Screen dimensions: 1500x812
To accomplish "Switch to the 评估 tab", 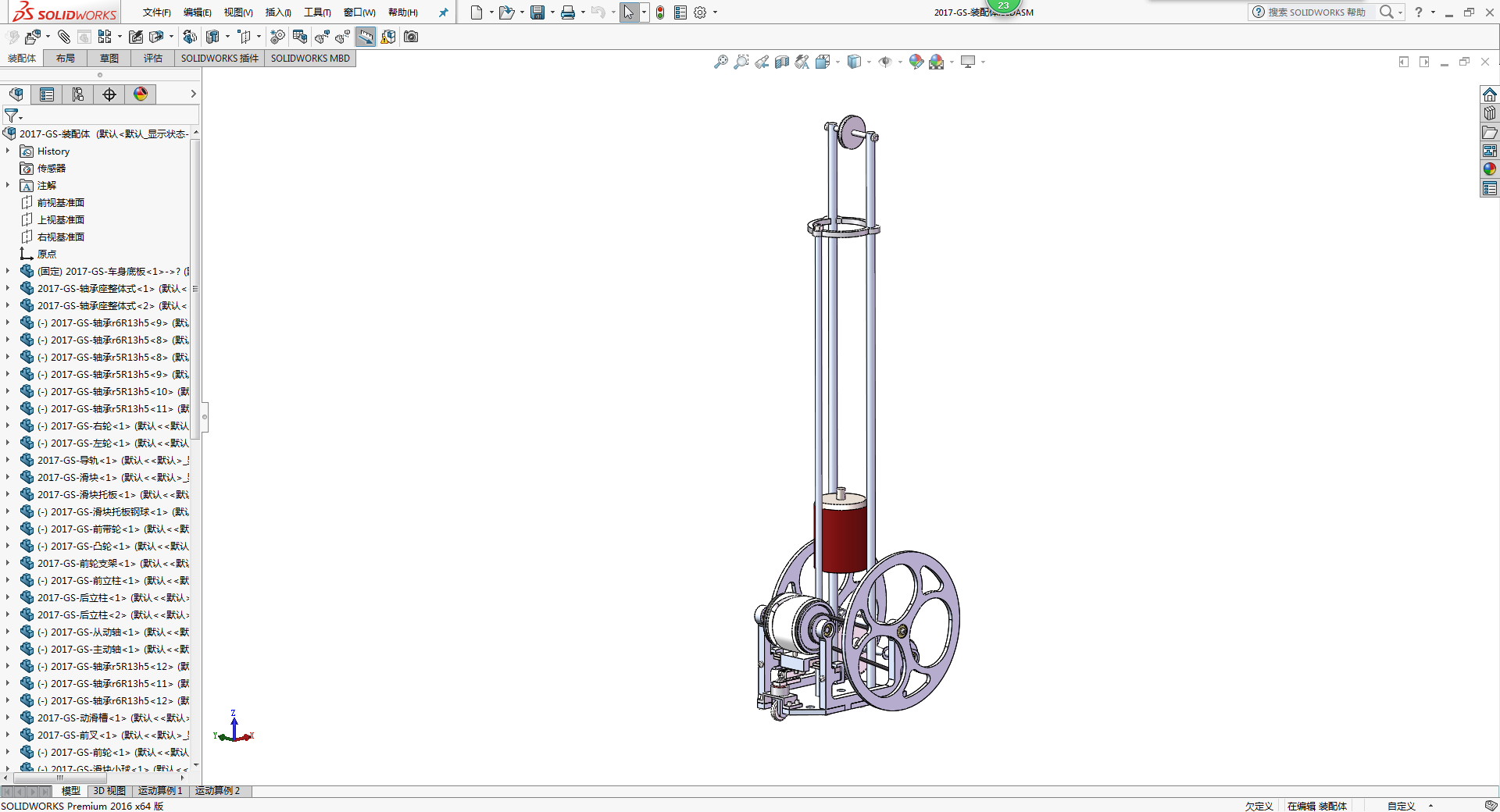I will pos(153,59).
